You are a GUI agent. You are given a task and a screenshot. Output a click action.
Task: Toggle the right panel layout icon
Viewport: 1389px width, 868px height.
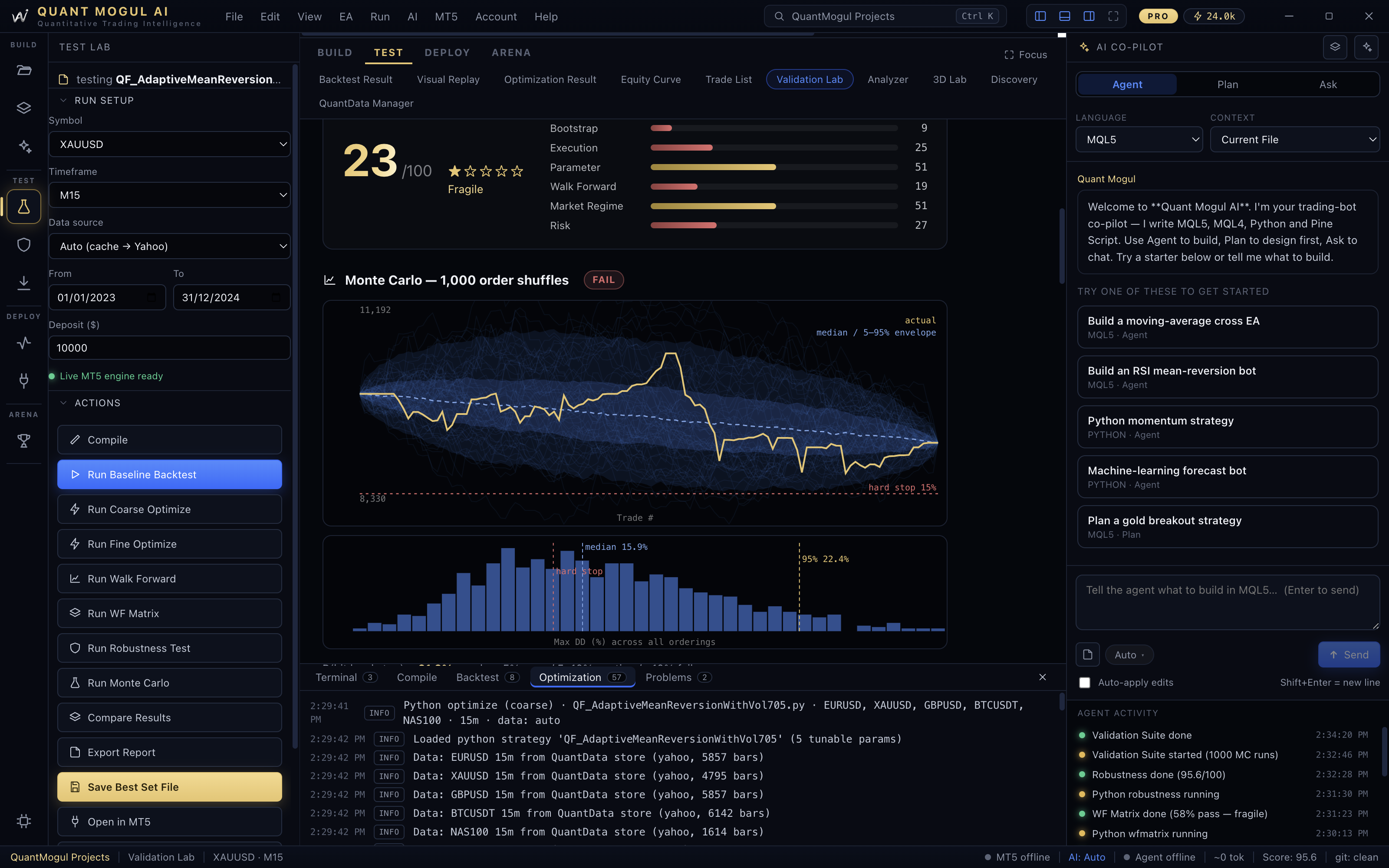tap(1089, 16)
